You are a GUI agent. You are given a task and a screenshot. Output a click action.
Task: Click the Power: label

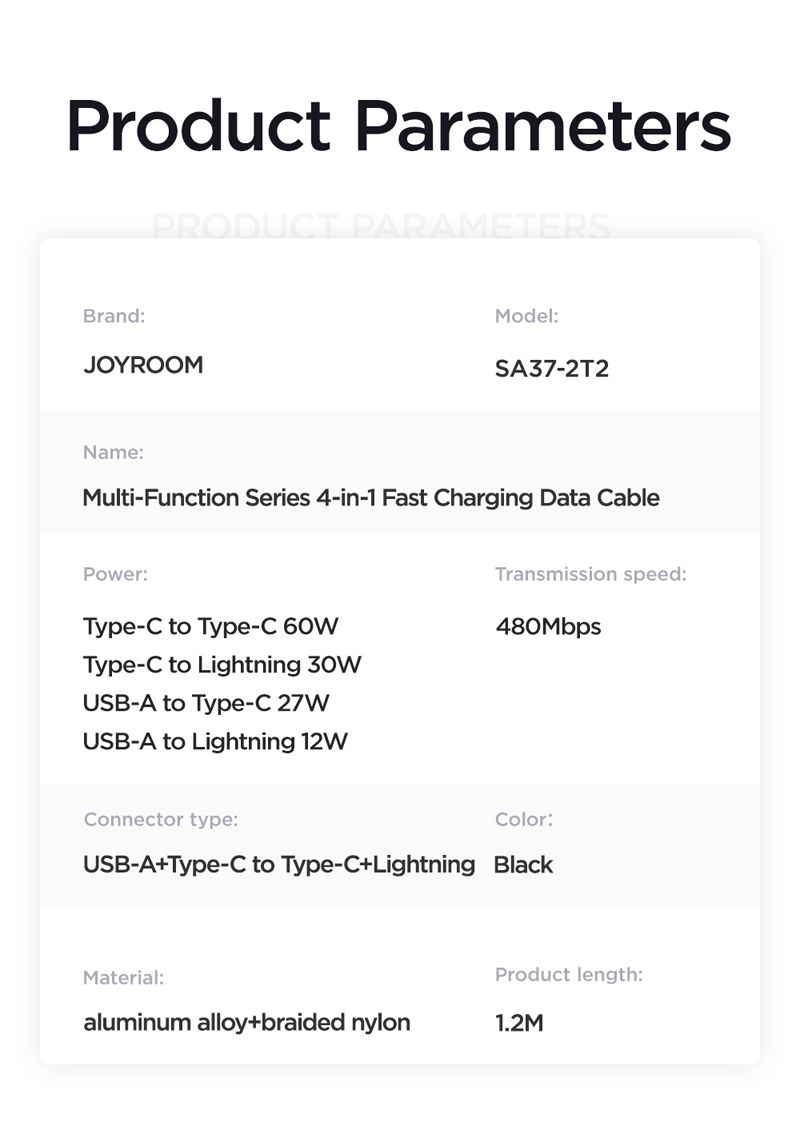tap(115, 574)
